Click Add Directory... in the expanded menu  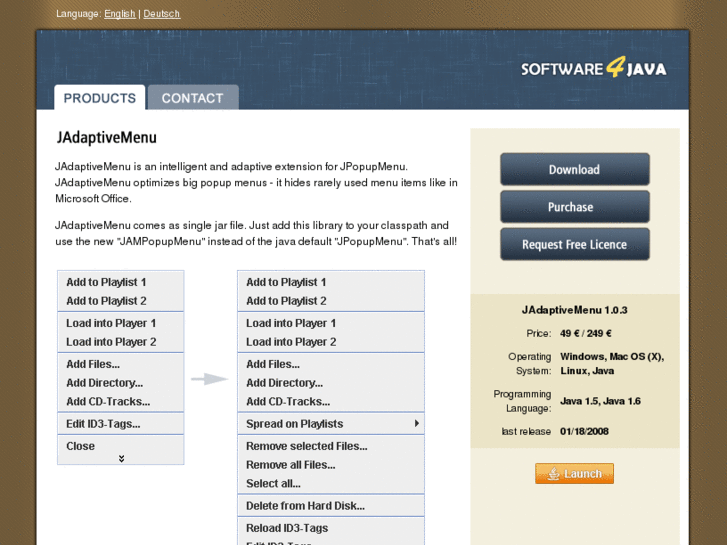pyautogui.click(x=331, y=382)
